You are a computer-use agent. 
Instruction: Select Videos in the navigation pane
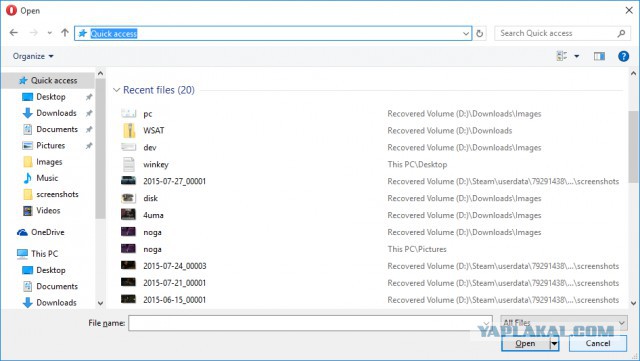48,211
